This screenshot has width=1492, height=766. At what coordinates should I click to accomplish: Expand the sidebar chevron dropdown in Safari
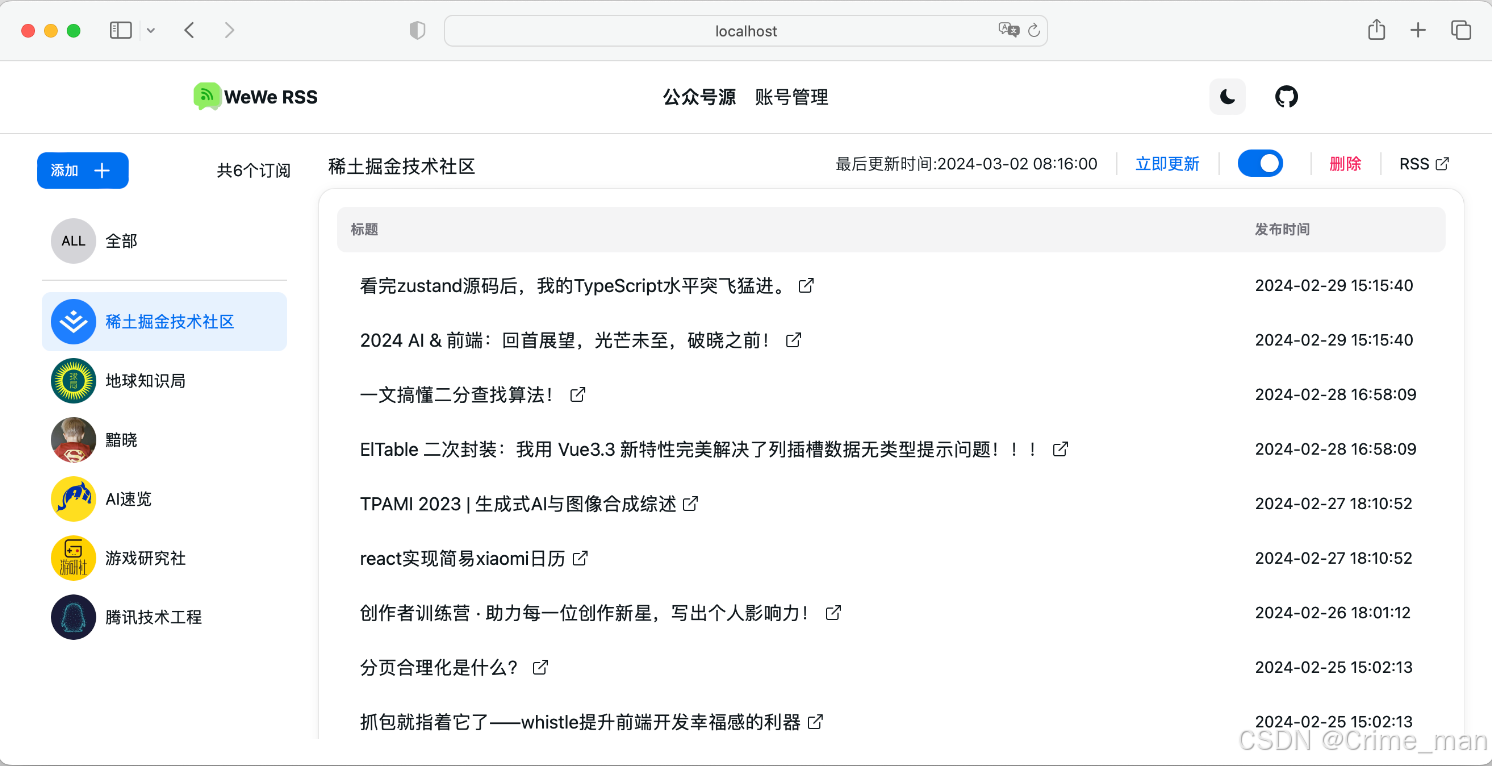click(x=151, y=31)
